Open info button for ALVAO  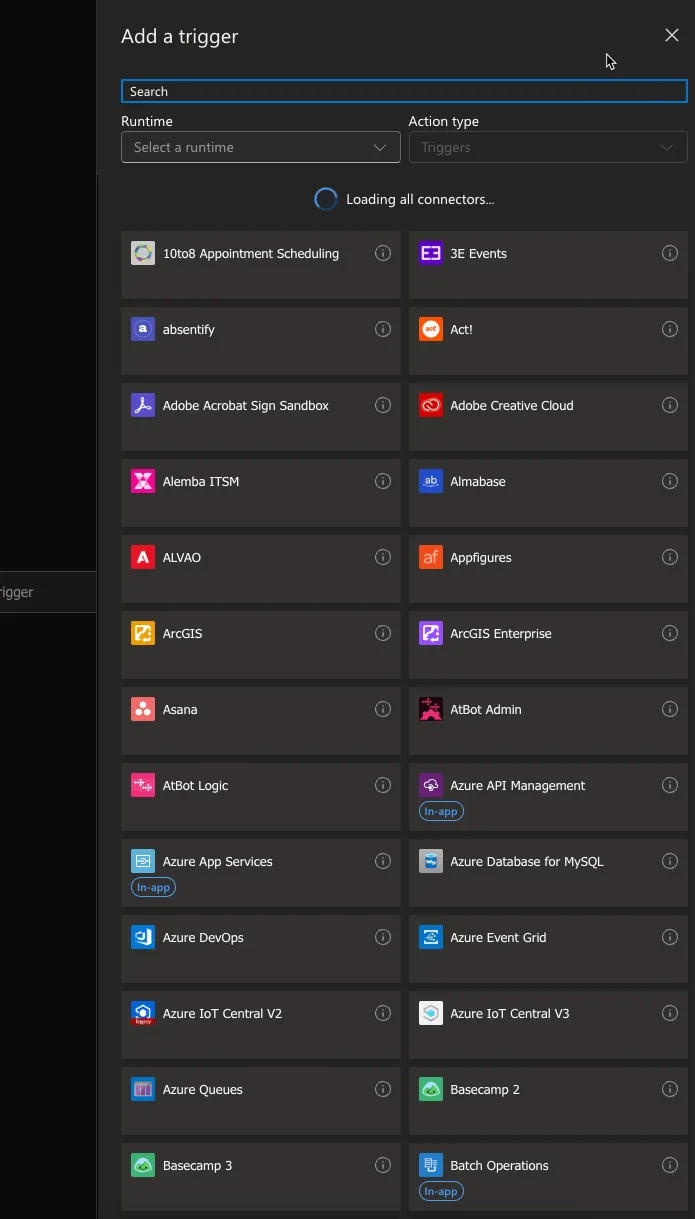point(383,558)
